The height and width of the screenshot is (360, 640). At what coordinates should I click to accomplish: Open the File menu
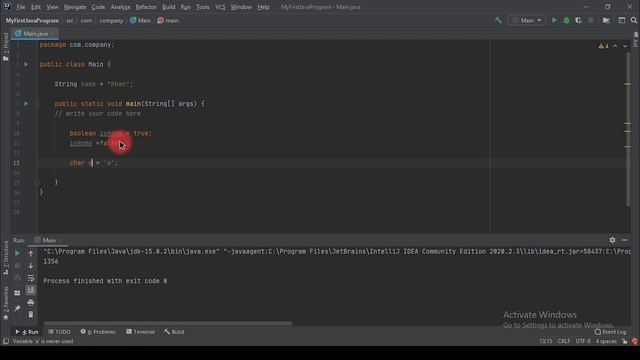20,7
